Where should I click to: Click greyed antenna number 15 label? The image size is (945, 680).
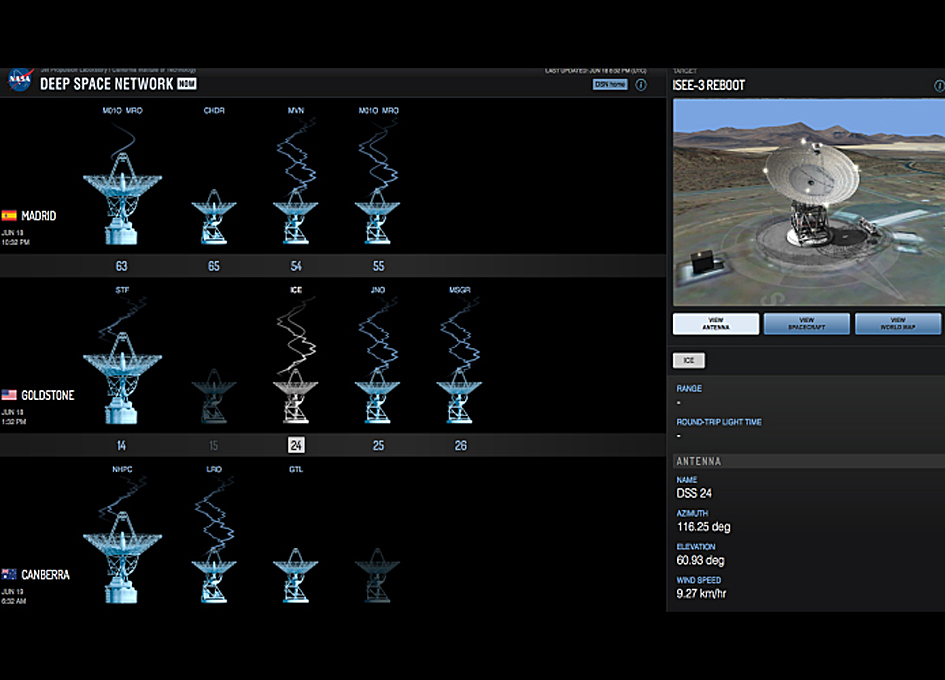tap(213, 445)
